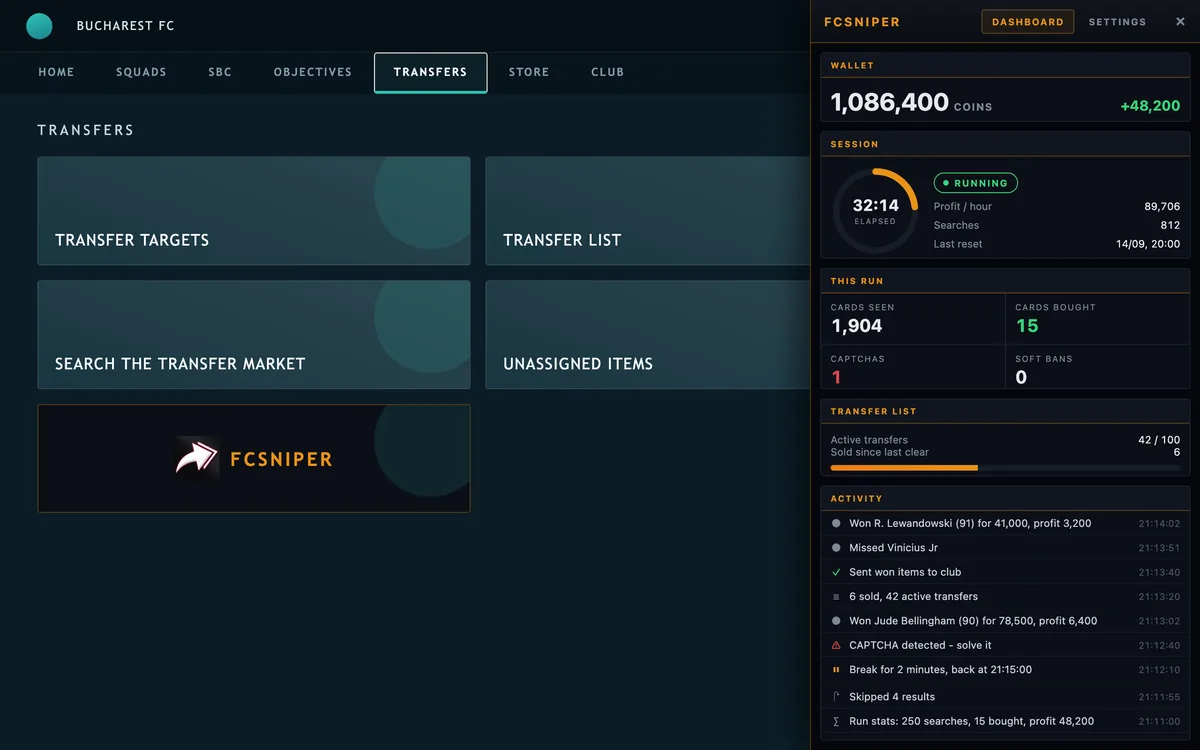Image resolution: width=1200 pixels, height=750 pixels.
Task: Click the Bucharest FC club name
Action: 125,26
